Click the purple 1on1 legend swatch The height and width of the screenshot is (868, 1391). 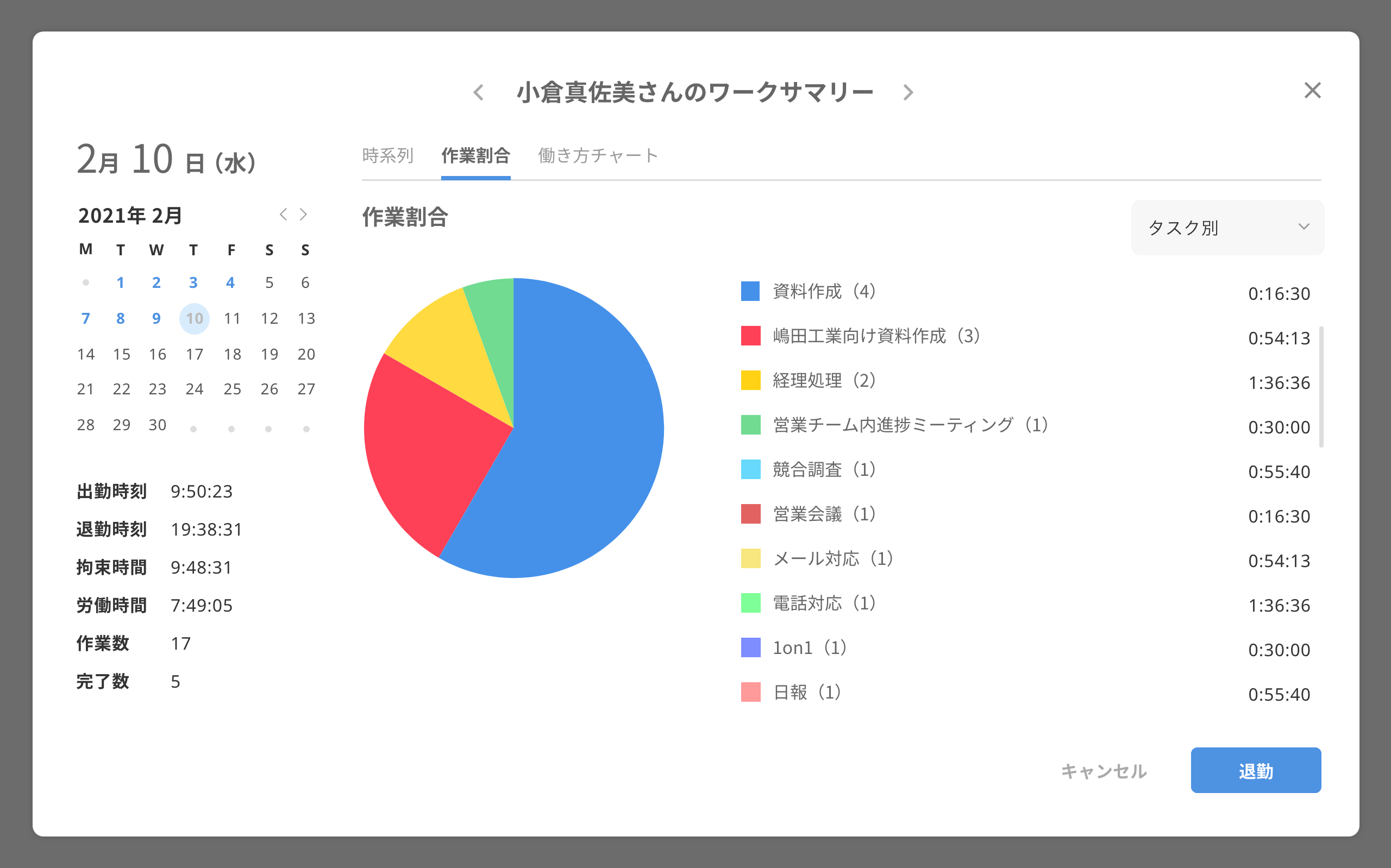[750, 647]
